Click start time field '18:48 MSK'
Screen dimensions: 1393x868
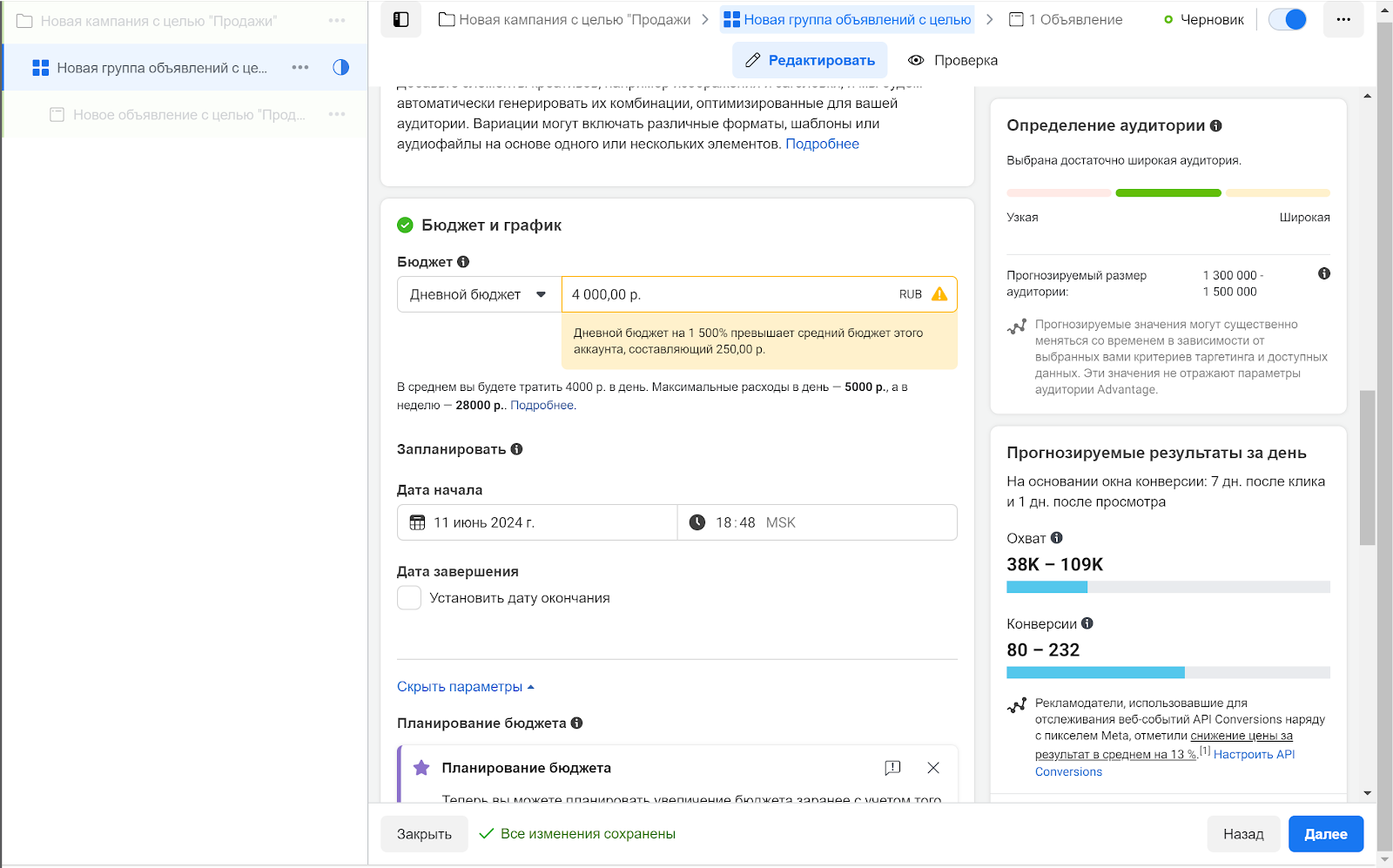tap(817, 522)
